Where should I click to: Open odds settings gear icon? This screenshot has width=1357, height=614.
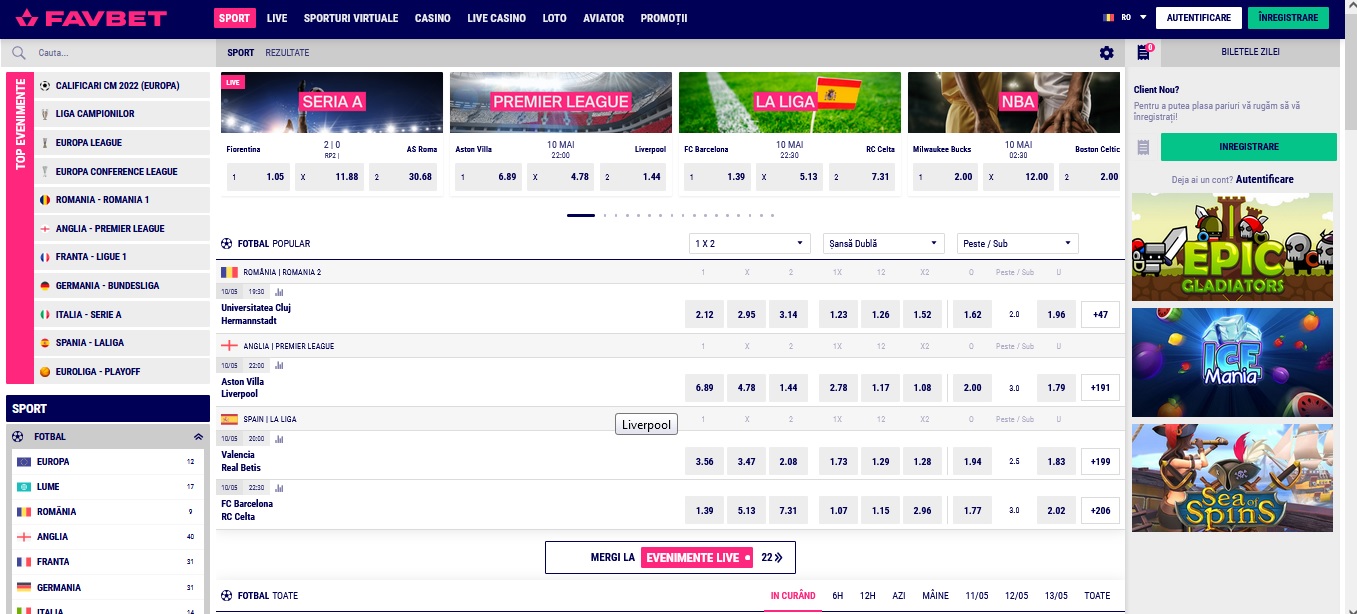pyautogui.click(x=1106, y=53)
